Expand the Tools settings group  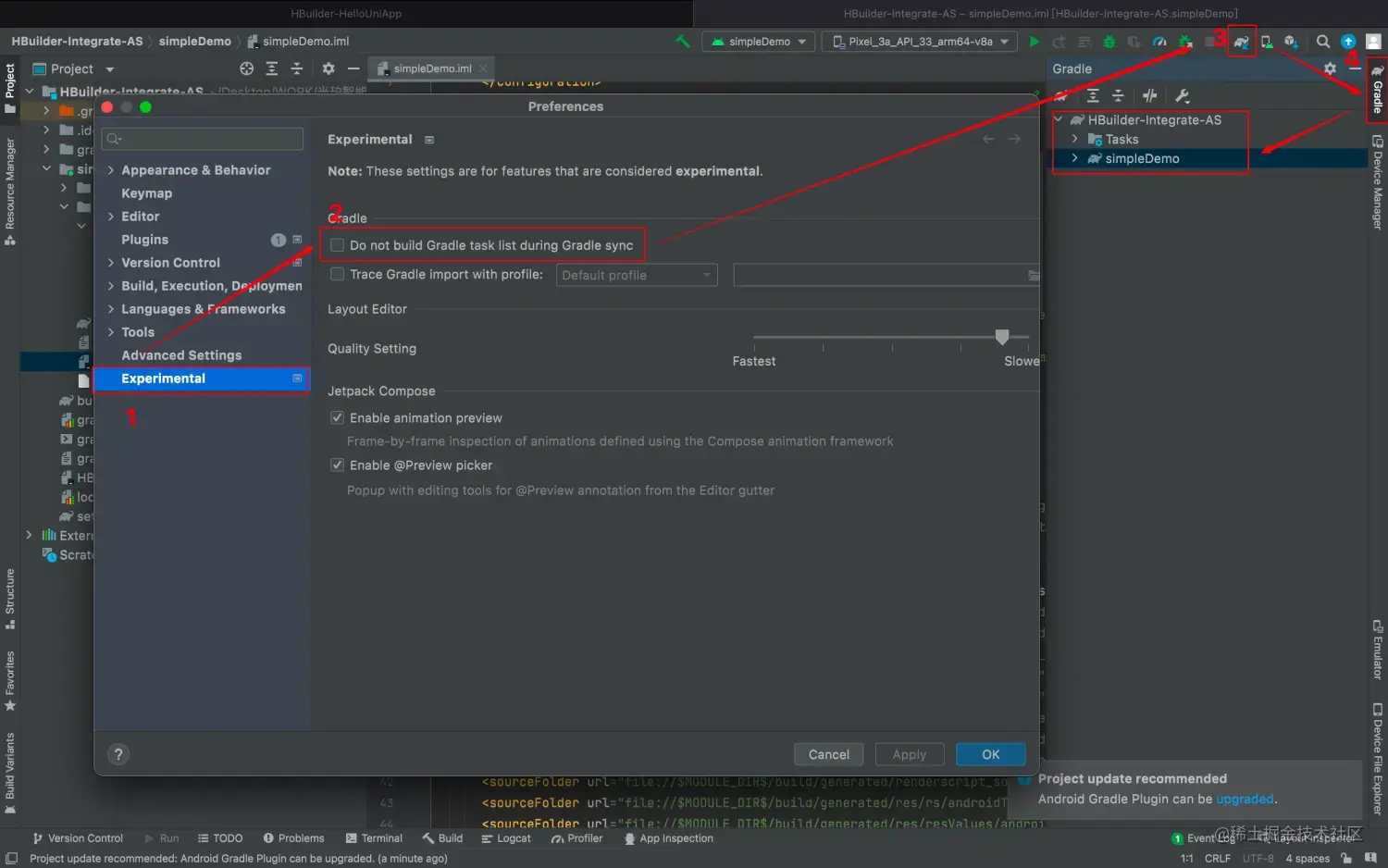[x=111, y=332]
